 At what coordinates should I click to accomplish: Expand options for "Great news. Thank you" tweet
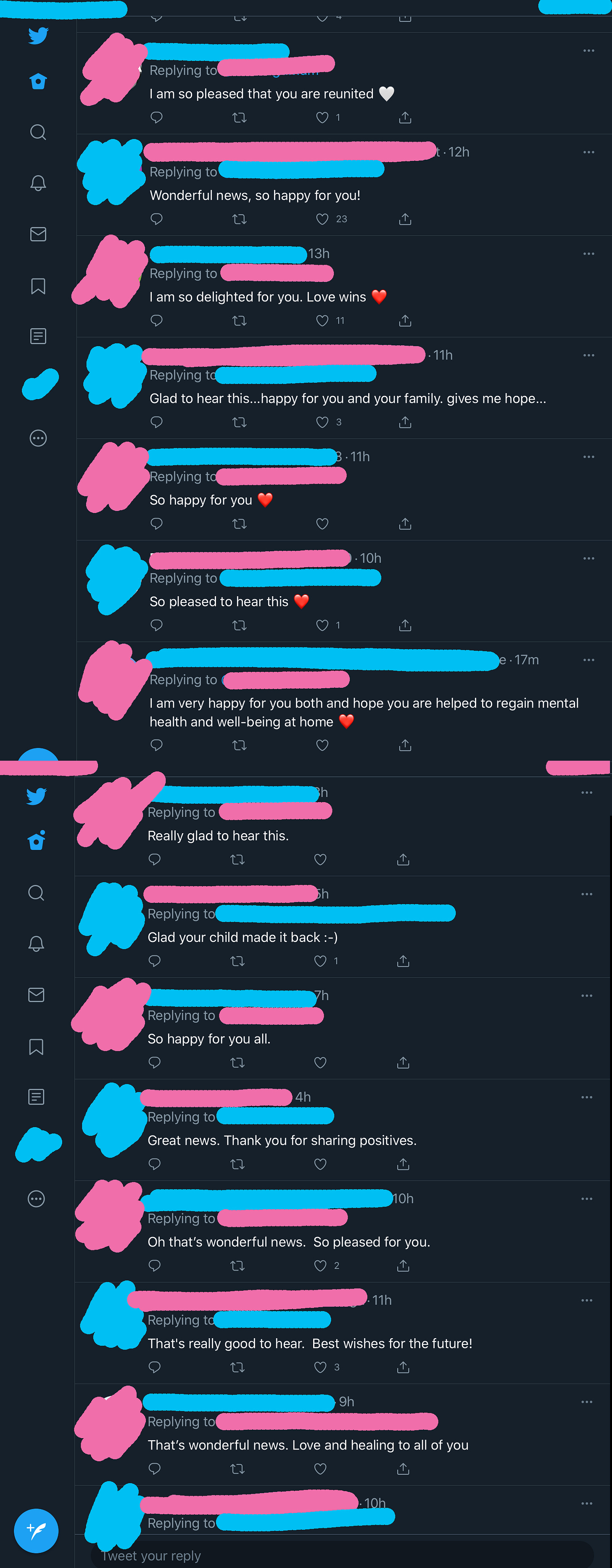coord(586,1097)
